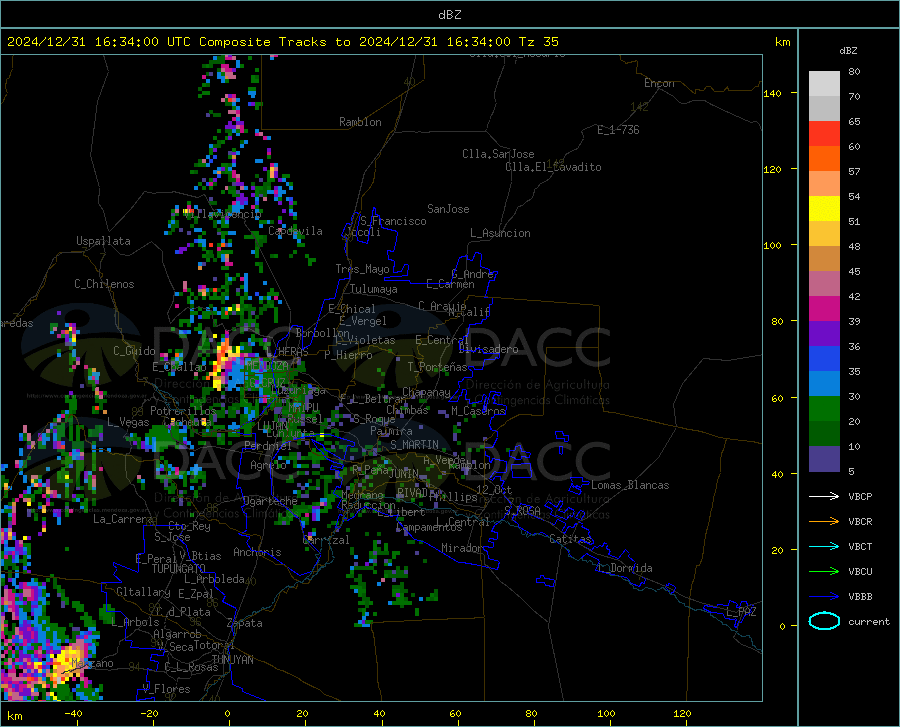
Task: Click the cyan 'current' ellipse legend icon
Action: [824, 621]
